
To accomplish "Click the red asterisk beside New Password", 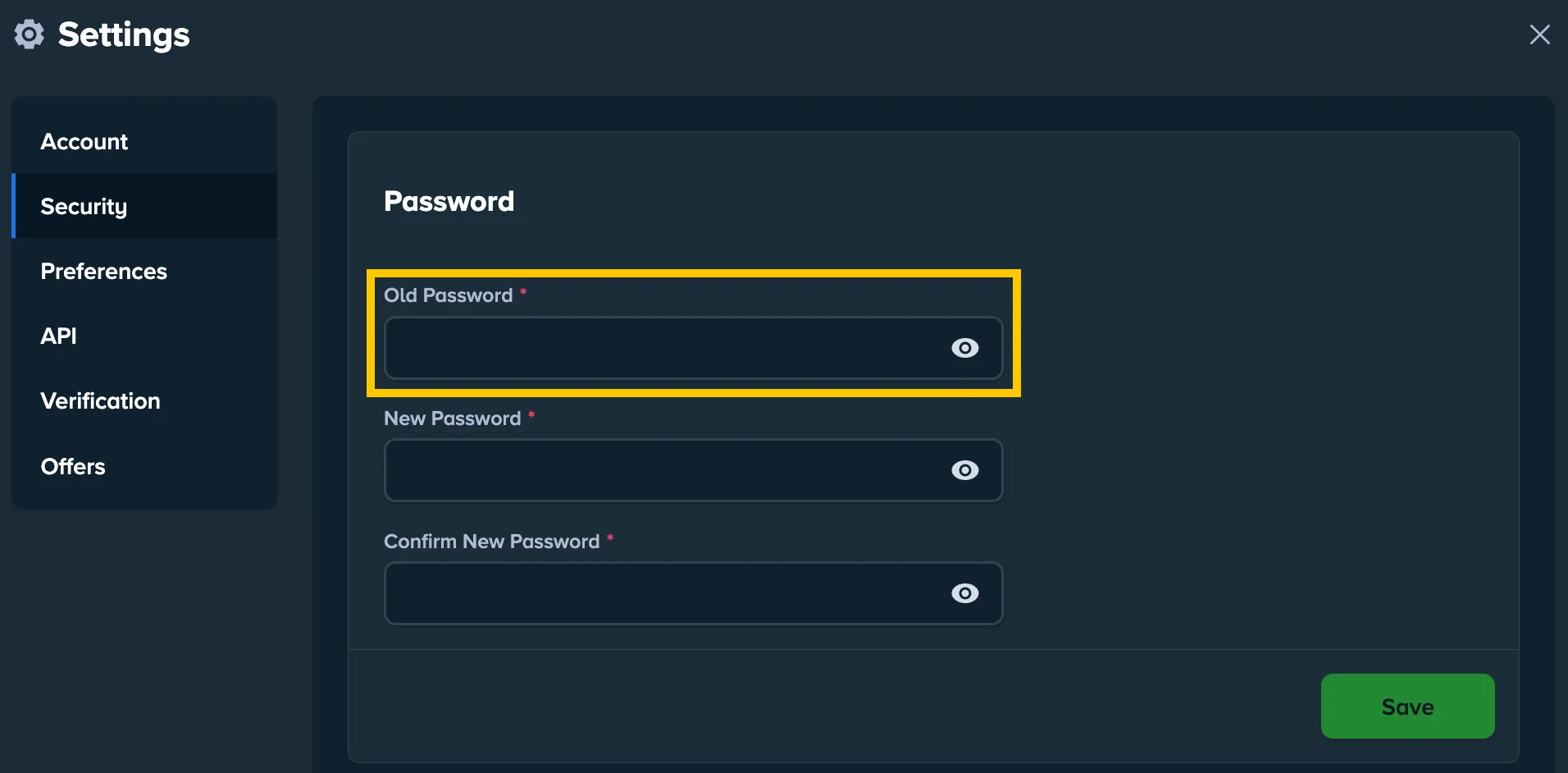I will point(531,417).
